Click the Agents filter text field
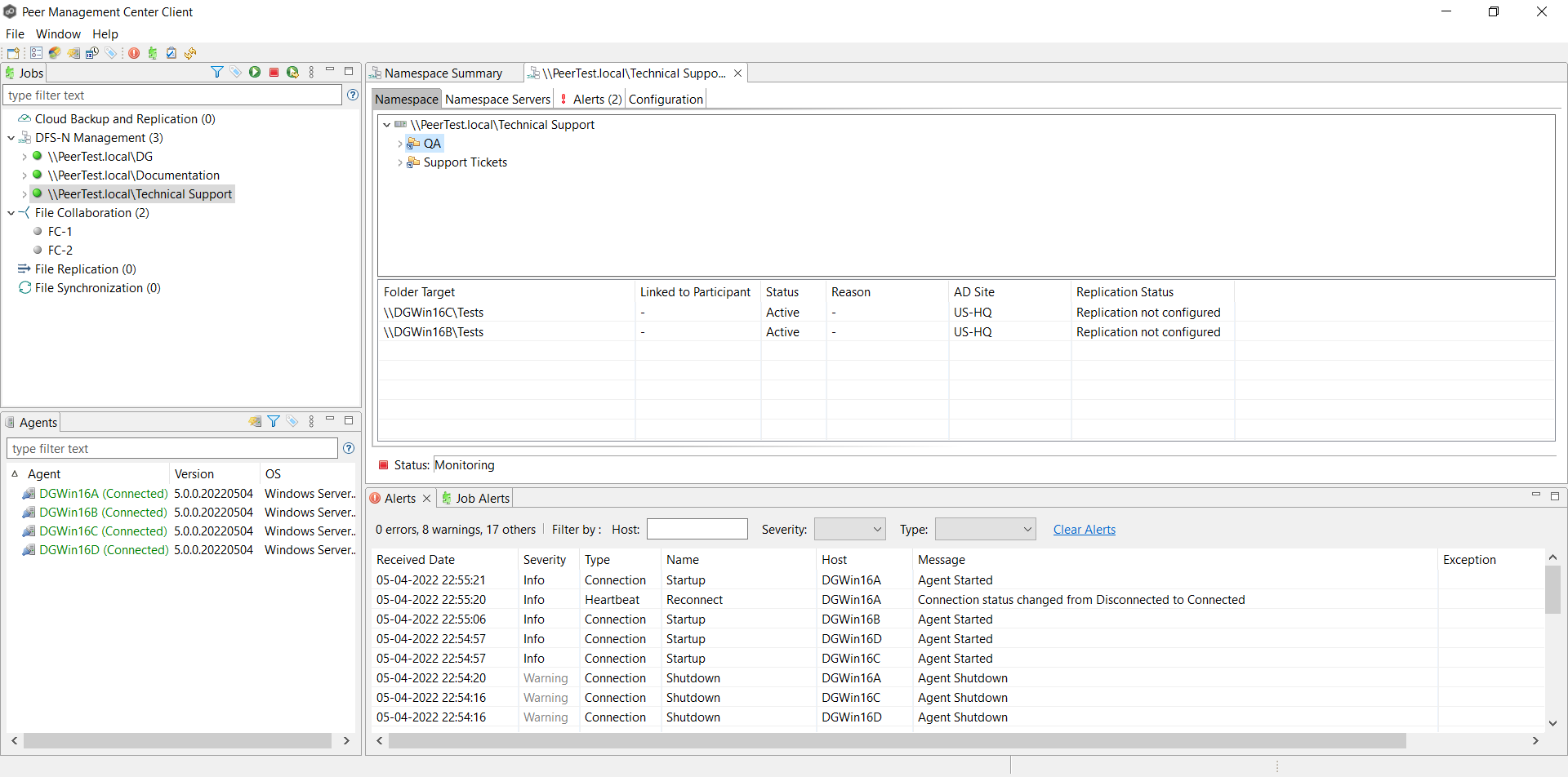 coord(172,448)
